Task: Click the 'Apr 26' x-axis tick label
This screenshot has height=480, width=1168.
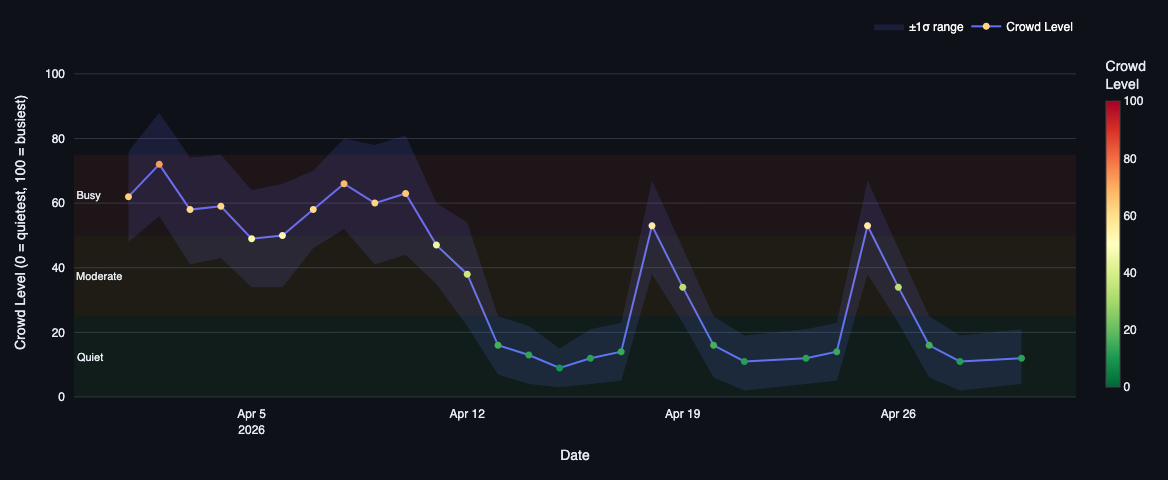Action: point(898,414)
